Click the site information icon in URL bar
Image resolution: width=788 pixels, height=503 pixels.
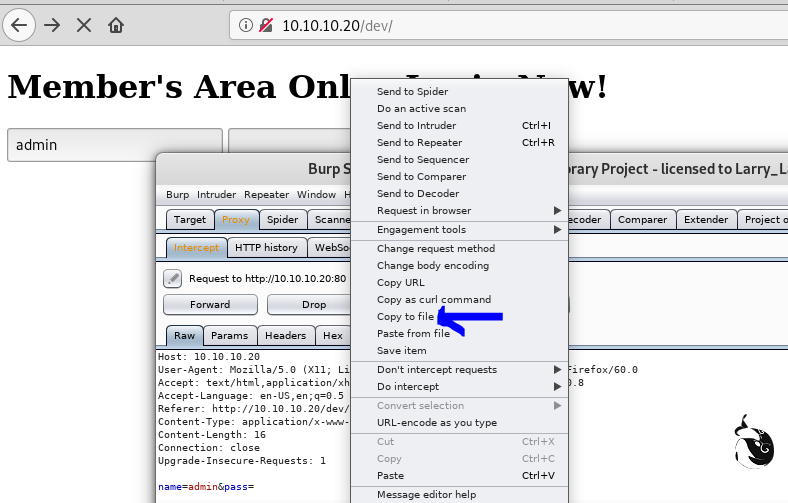coord(246,25)
